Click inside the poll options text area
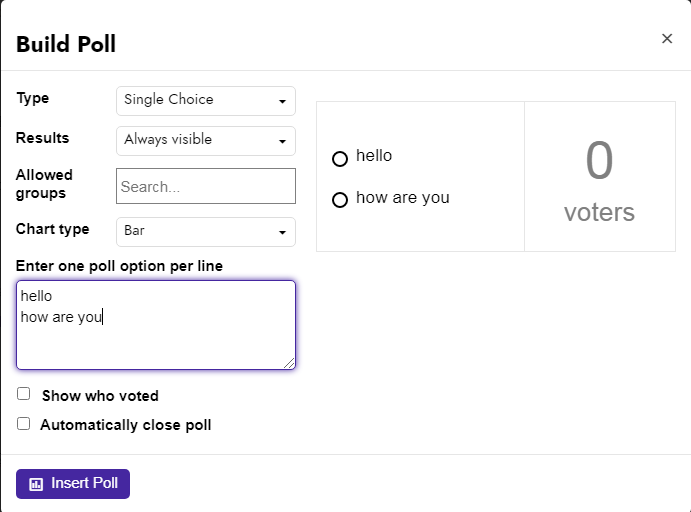Screen dimensions: 691x512 point(156,325)
